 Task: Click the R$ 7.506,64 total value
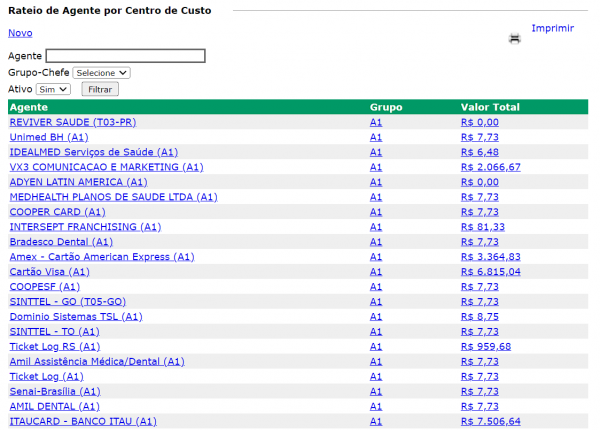[x=490, y=422]
